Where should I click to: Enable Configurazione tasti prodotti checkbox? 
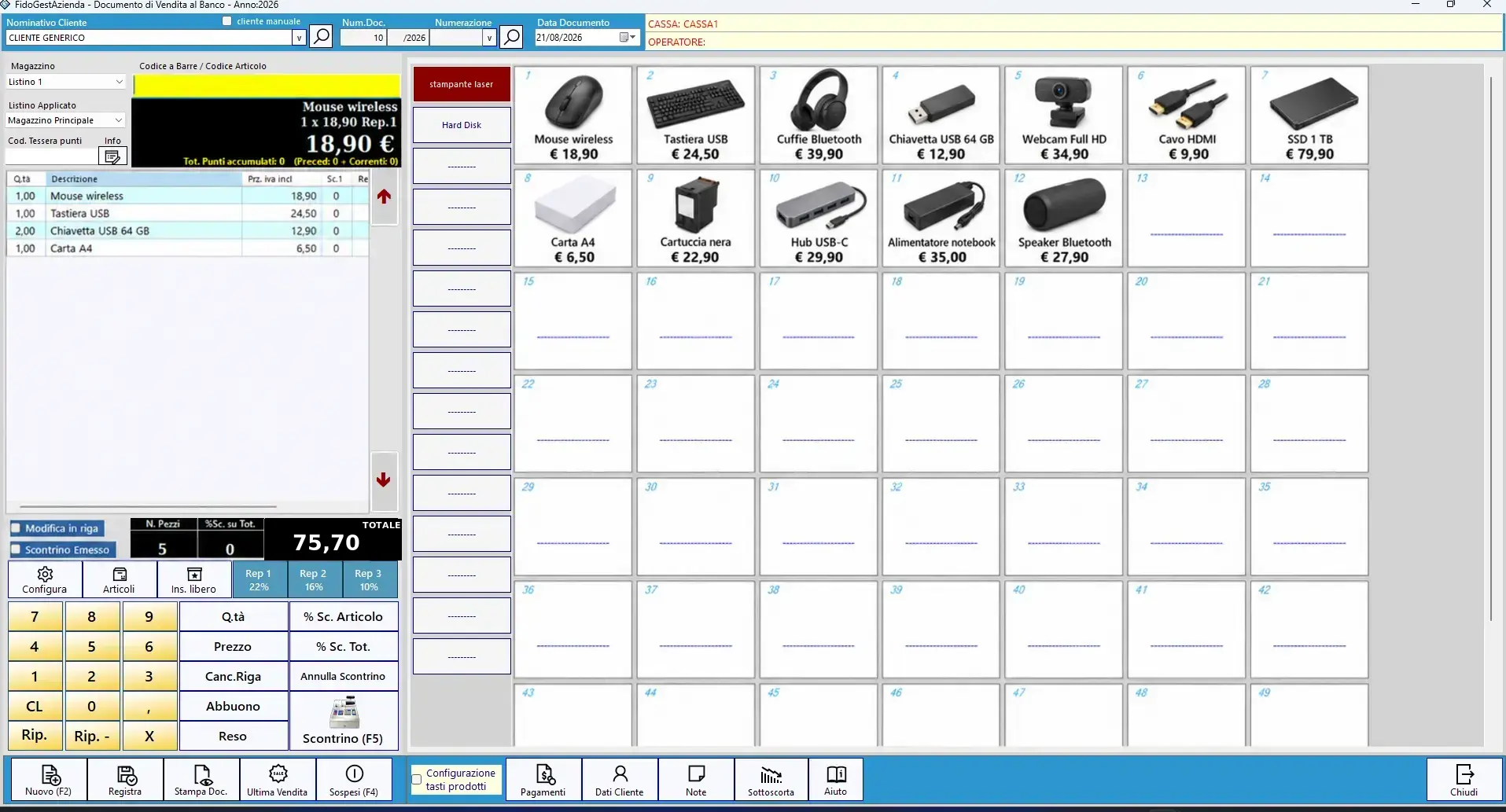click(x=417, y=779)
